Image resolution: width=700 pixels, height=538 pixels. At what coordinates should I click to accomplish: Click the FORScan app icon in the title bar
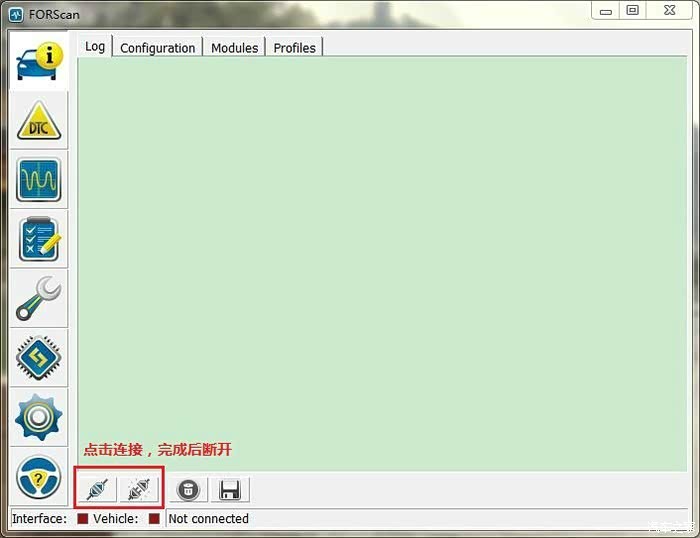pos(16,14)
